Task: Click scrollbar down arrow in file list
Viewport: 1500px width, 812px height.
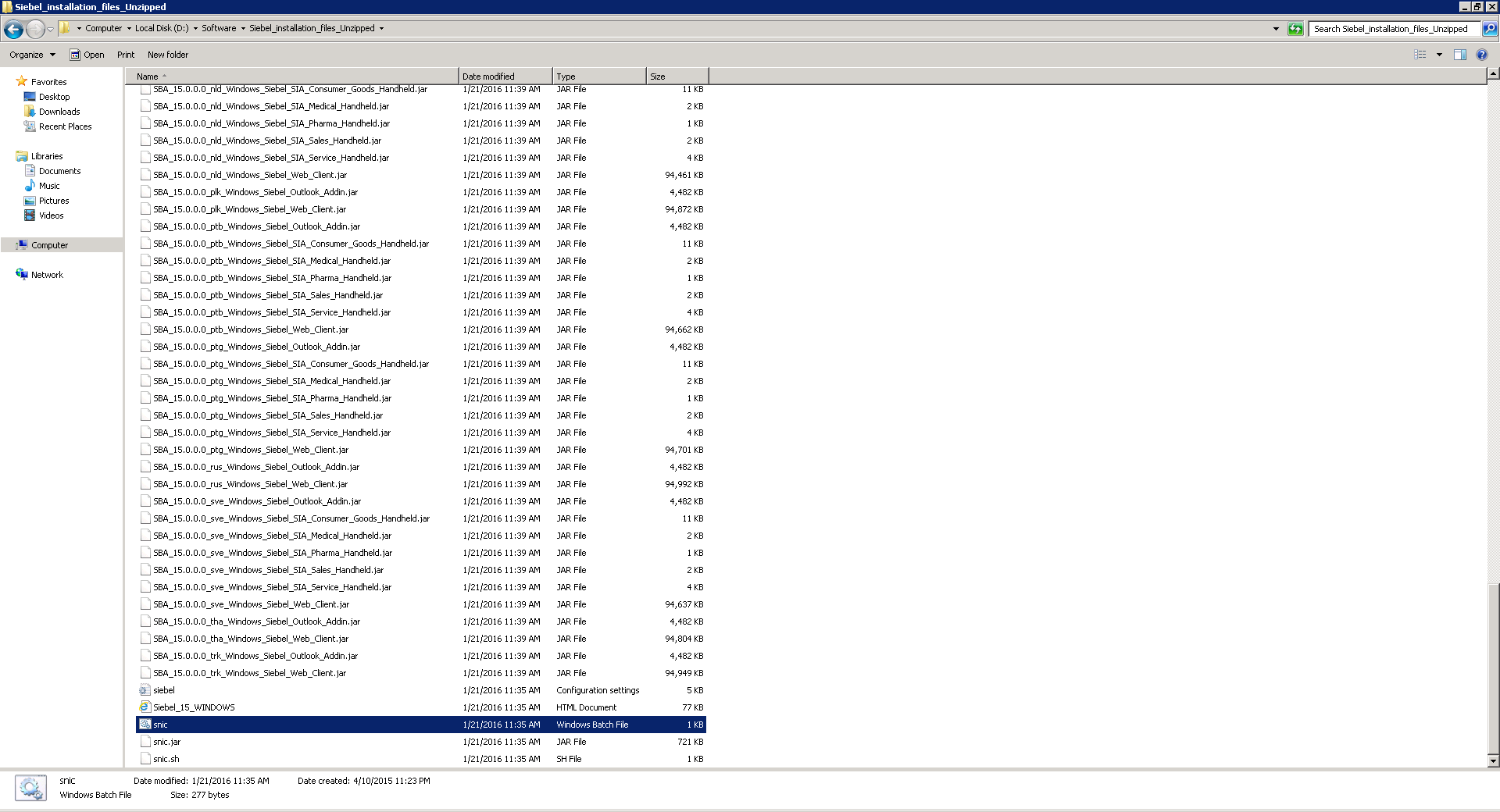Action: click(x=1493, y=761)
